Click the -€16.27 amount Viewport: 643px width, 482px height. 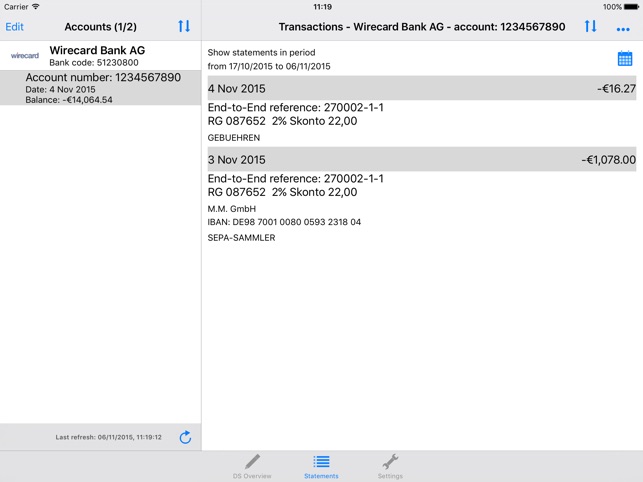(x=616, y=89)
